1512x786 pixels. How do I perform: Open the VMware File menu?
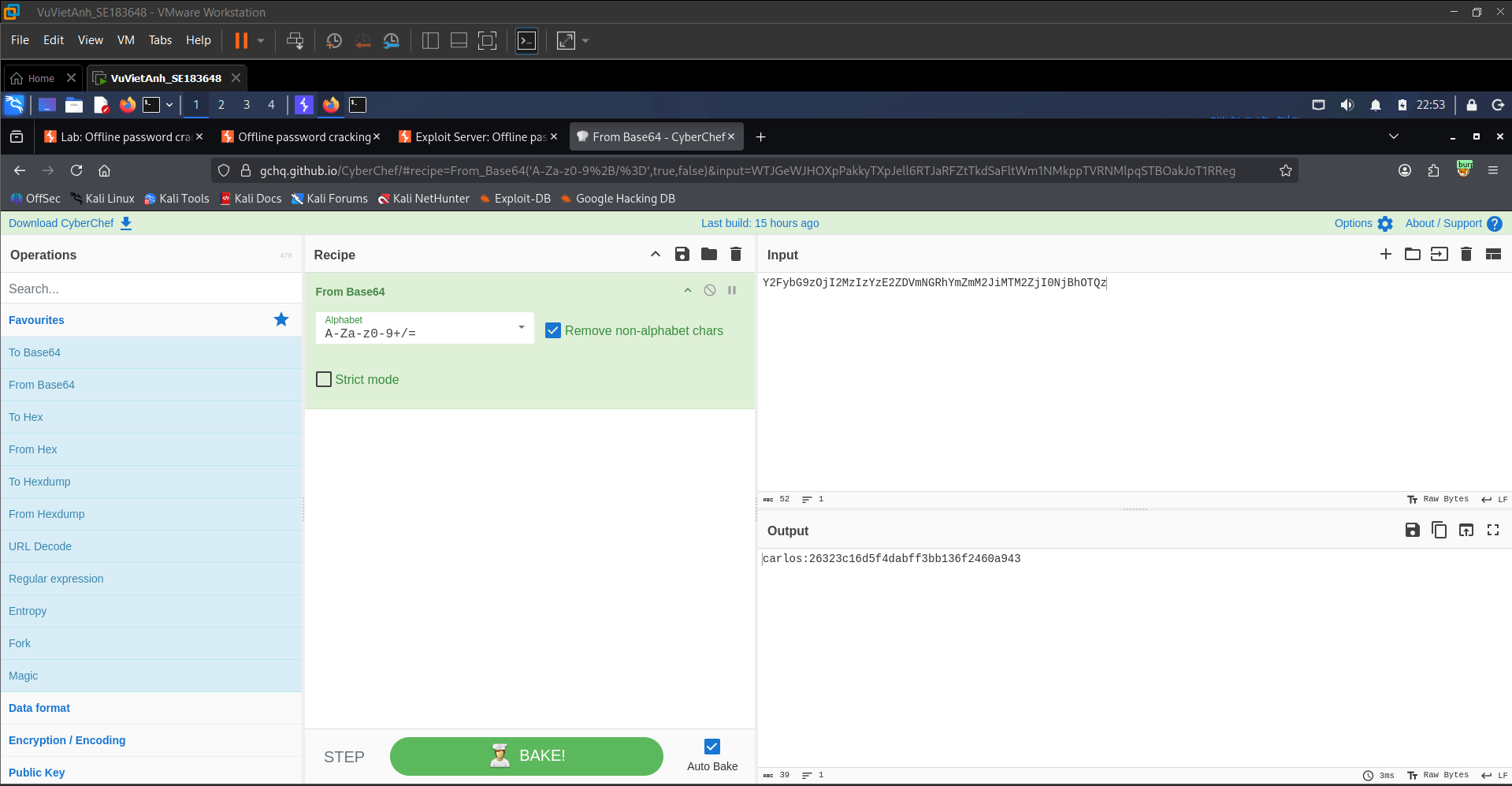20,40
